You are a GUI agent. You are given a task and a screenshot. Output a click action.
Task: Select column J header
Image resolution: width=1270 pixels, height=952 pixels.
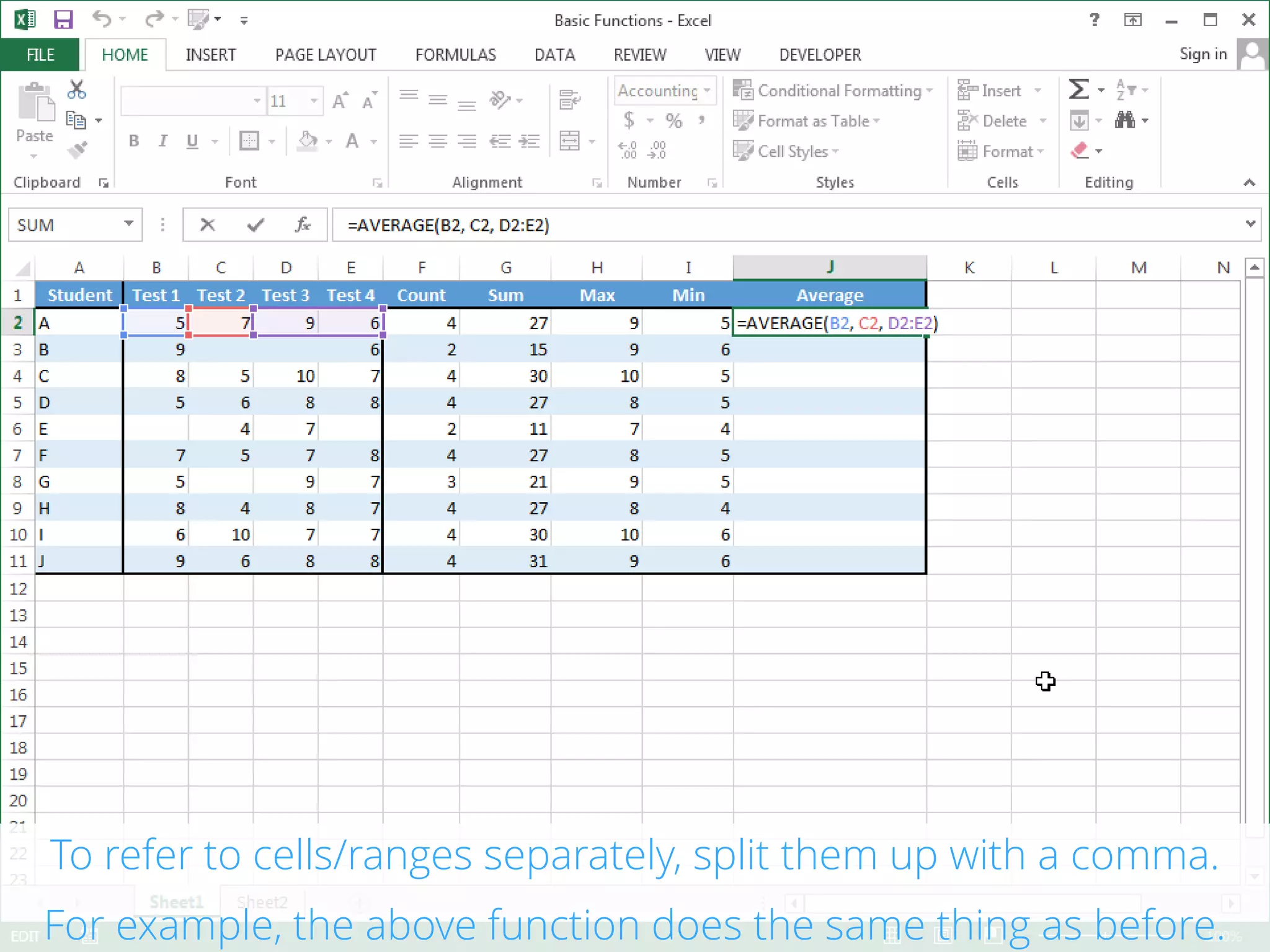(830, 267)
